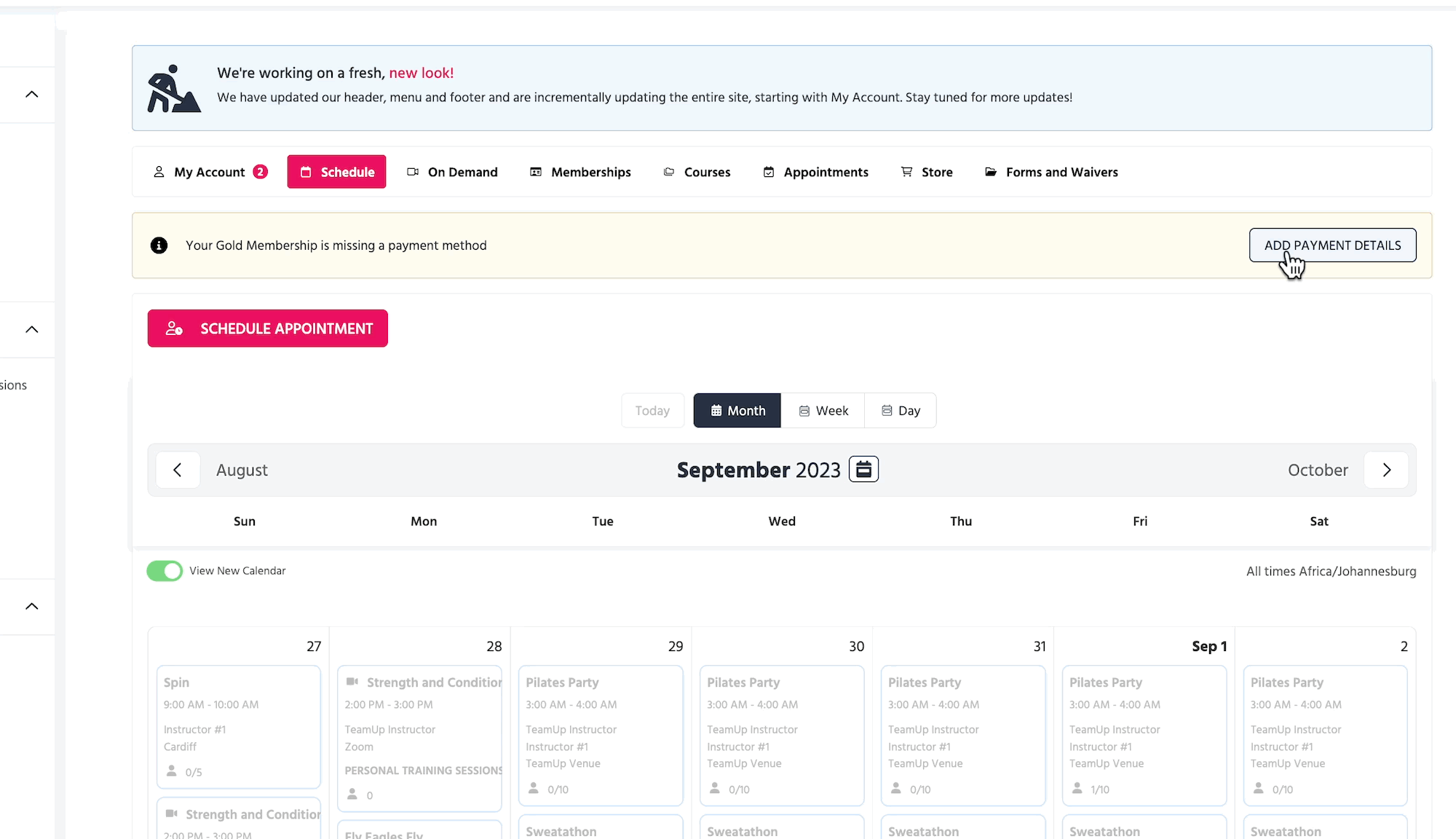The image size is (1456, 839).
Task: Click the info icon in the membership warning
Action: tap(159, 245)
